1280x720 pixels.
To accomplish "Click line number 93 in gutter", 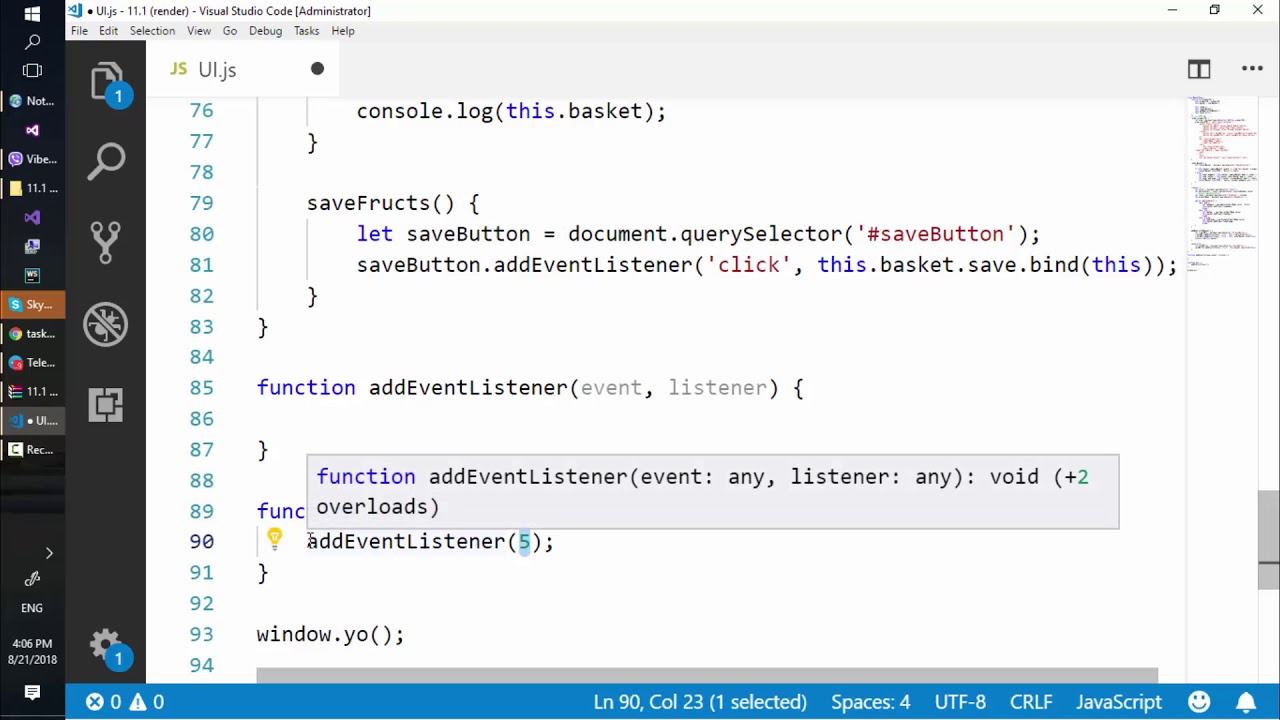I will [201, 634].
